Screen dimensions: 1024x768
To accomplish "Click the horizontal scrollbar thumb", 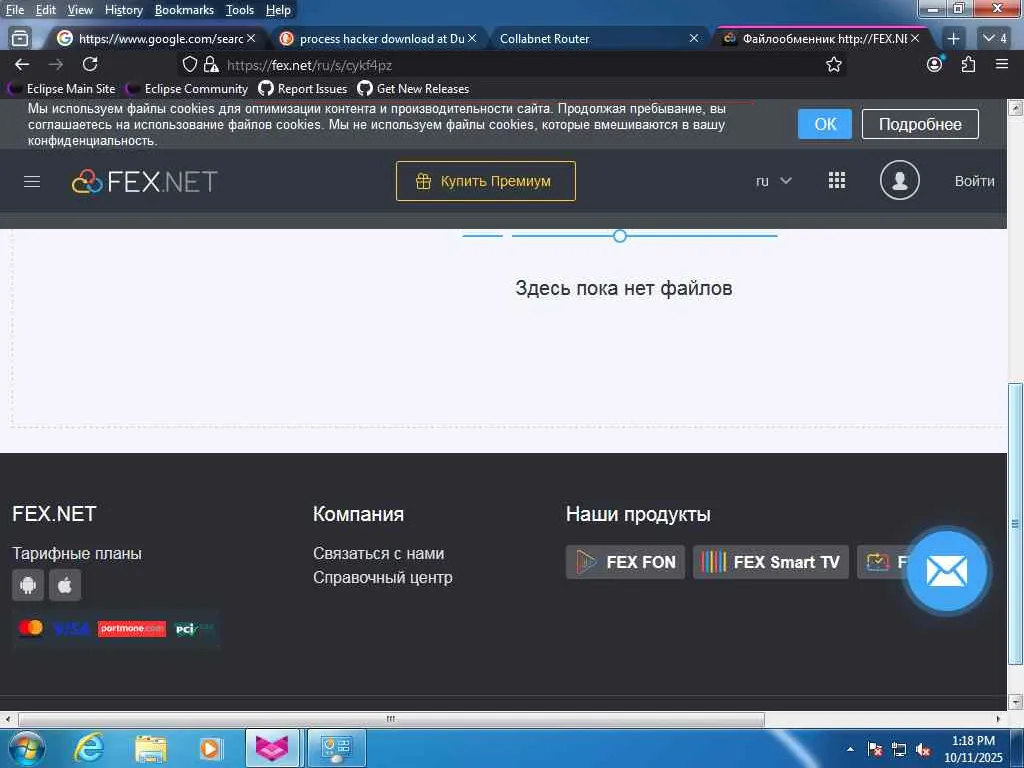I will click(391, 719).
